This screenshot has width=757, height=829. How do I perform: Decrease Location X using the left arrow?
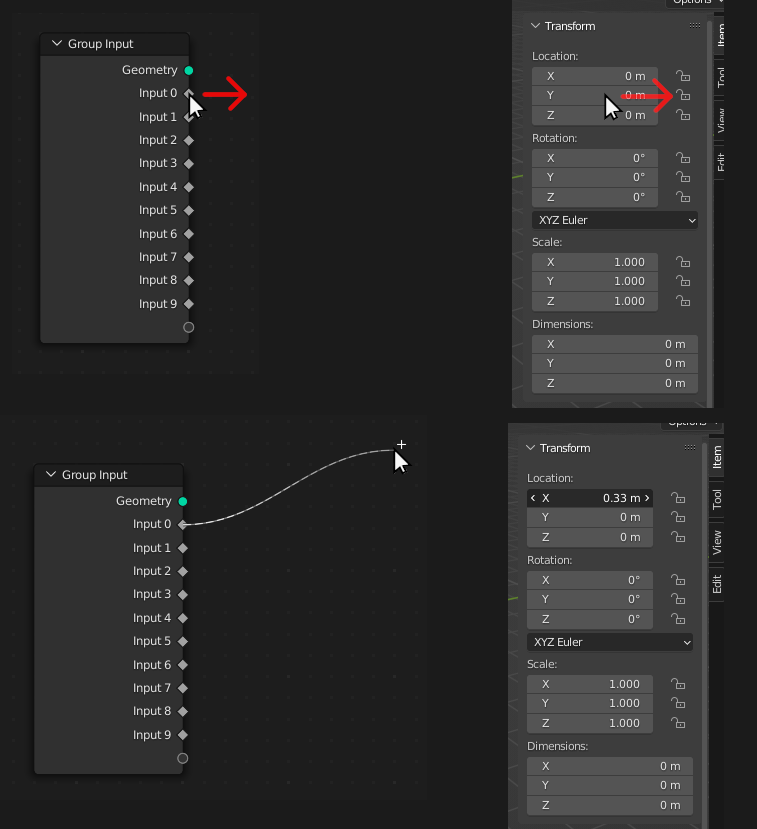[x=533, y=498]
